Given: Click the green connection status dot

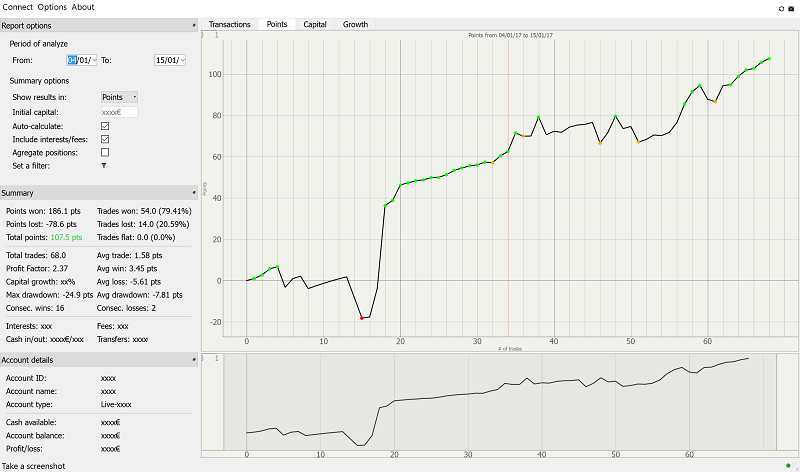Looking at the screenshot, I should pyautogui.click(x=788, y=465).
